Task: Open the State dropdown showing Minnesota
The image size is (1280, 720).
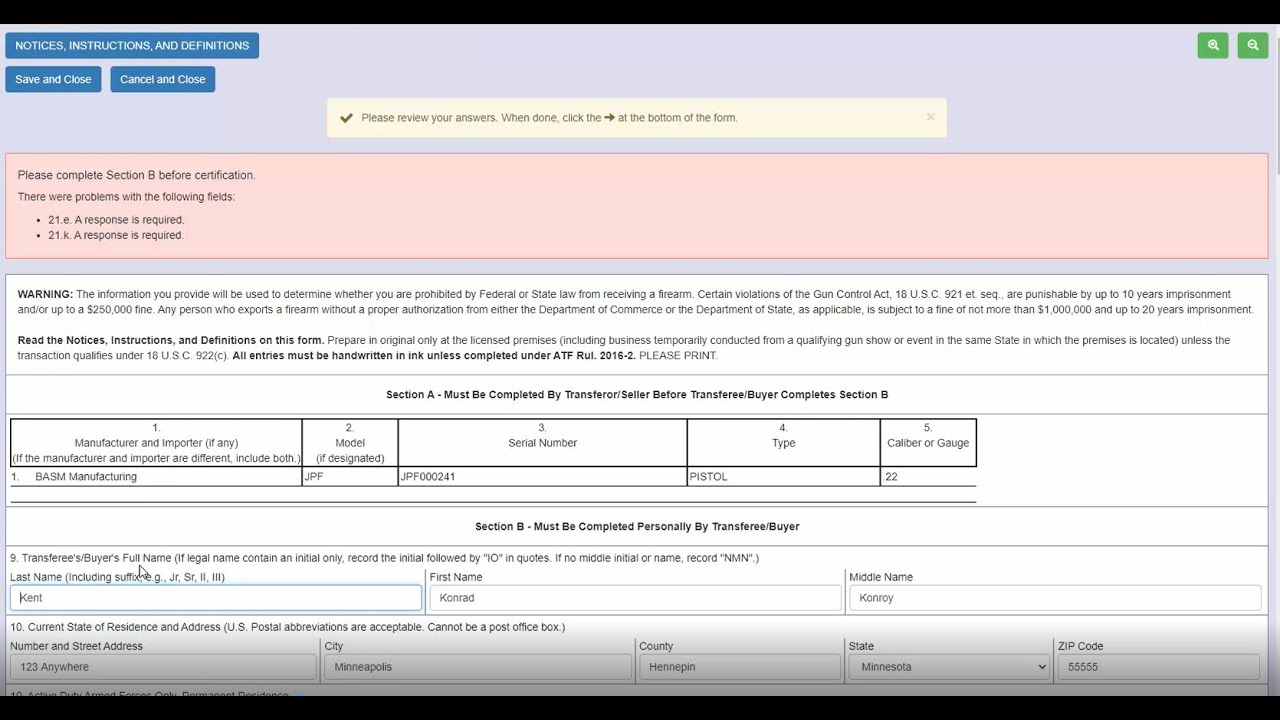Action: (949, 667)
